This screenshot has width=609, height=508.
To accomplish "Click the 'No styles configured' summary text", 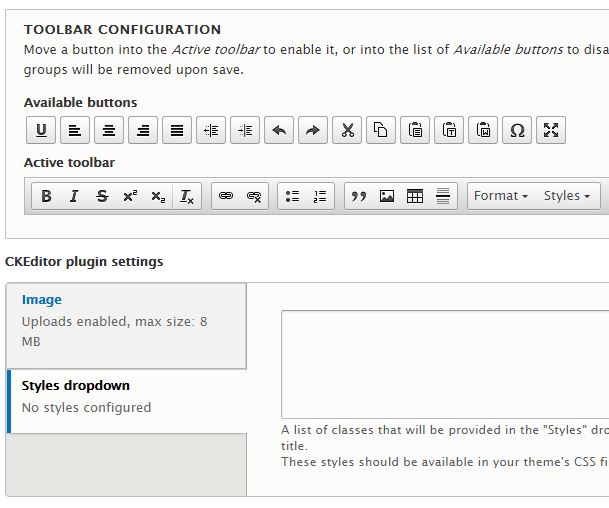I will (86, 408).
